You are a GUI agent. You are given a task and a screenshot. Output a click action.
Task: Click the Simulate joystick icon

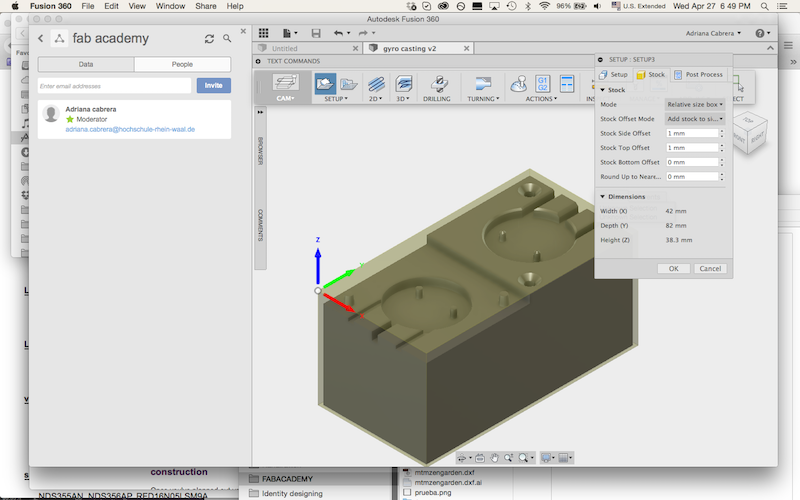(519, 83)
